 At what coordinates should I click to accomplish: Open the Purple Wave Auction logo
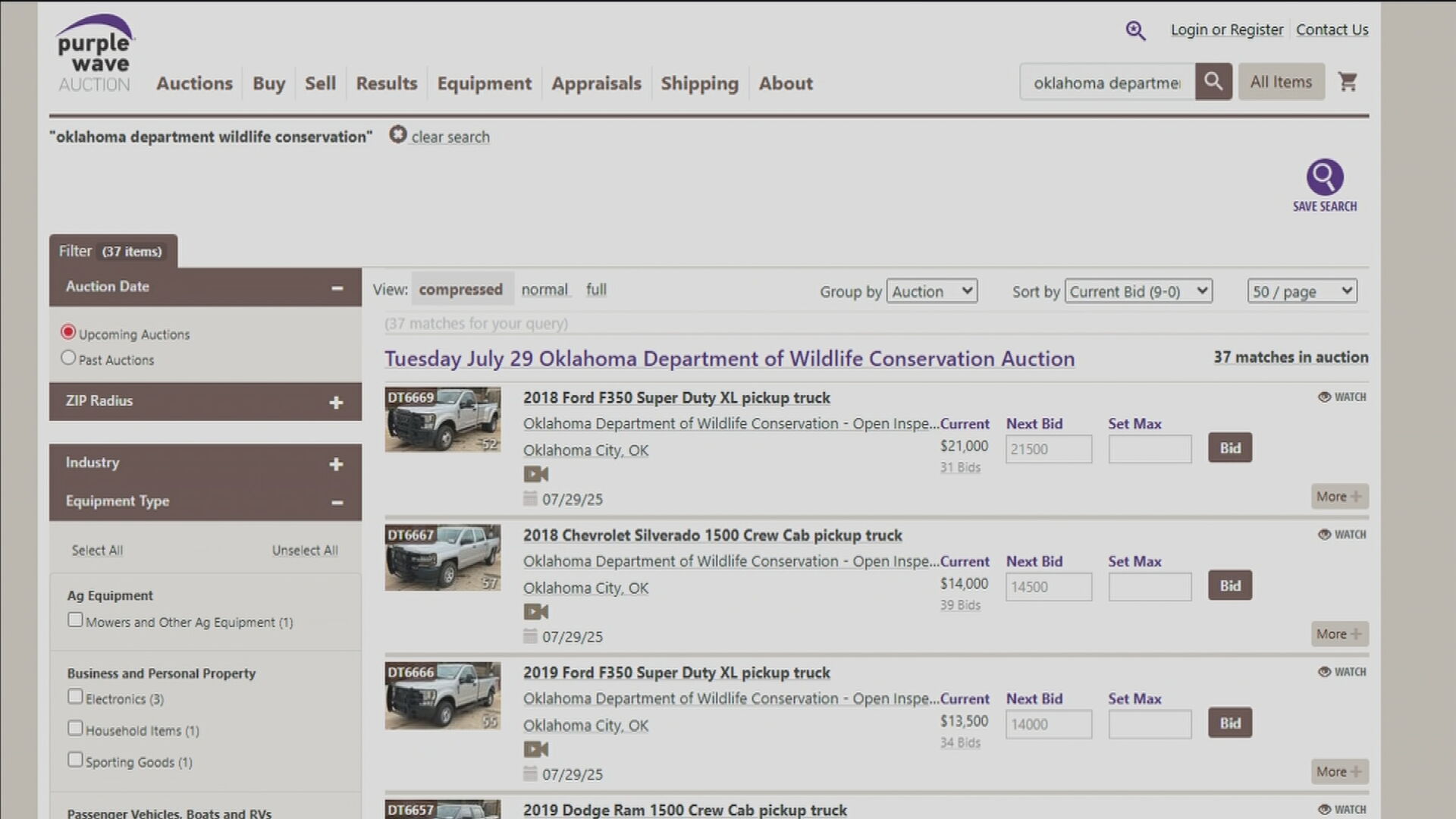96,54
